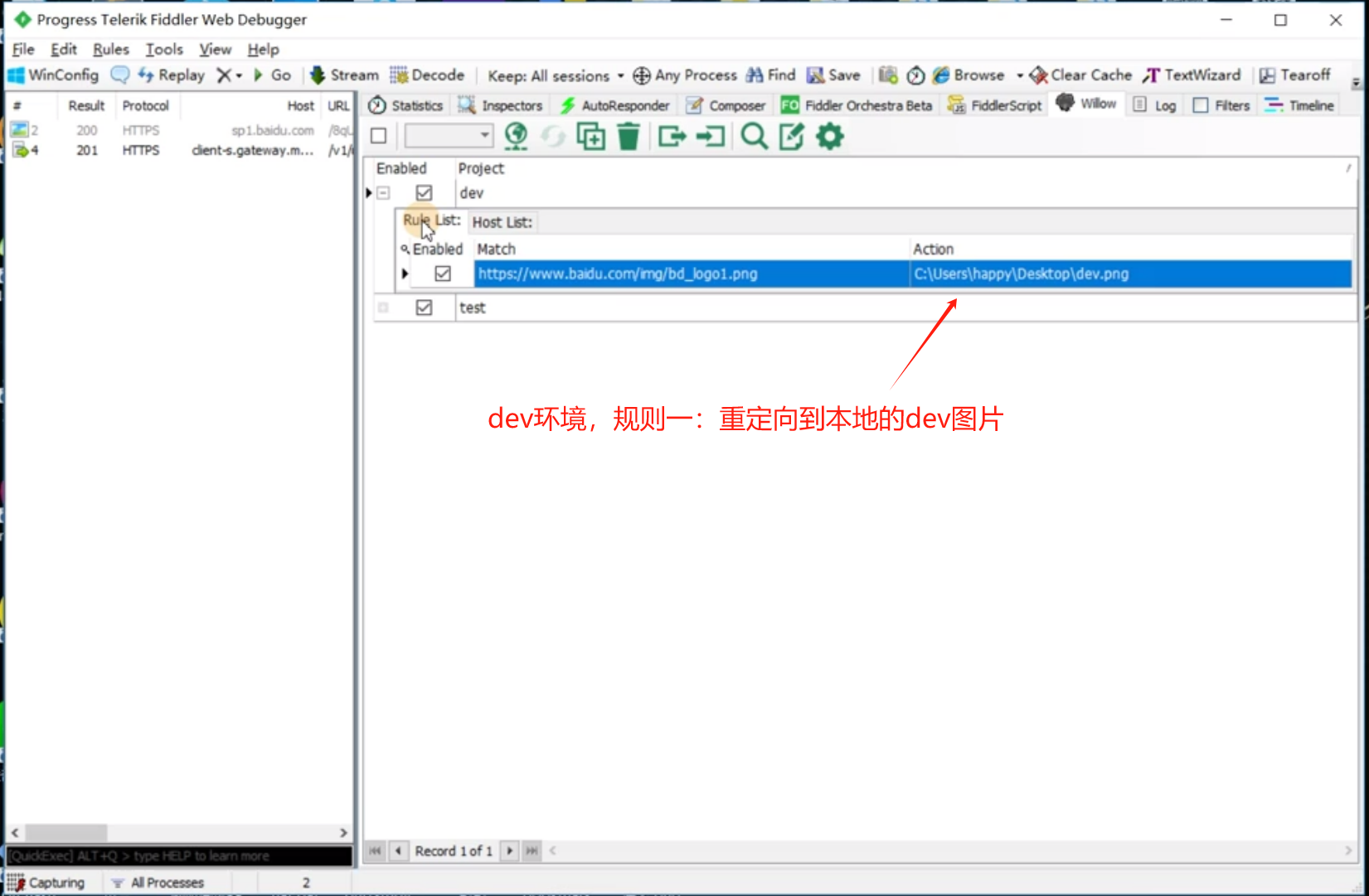1369x896 pixels.
Task: Open the File menu
Action: point(23,49)
